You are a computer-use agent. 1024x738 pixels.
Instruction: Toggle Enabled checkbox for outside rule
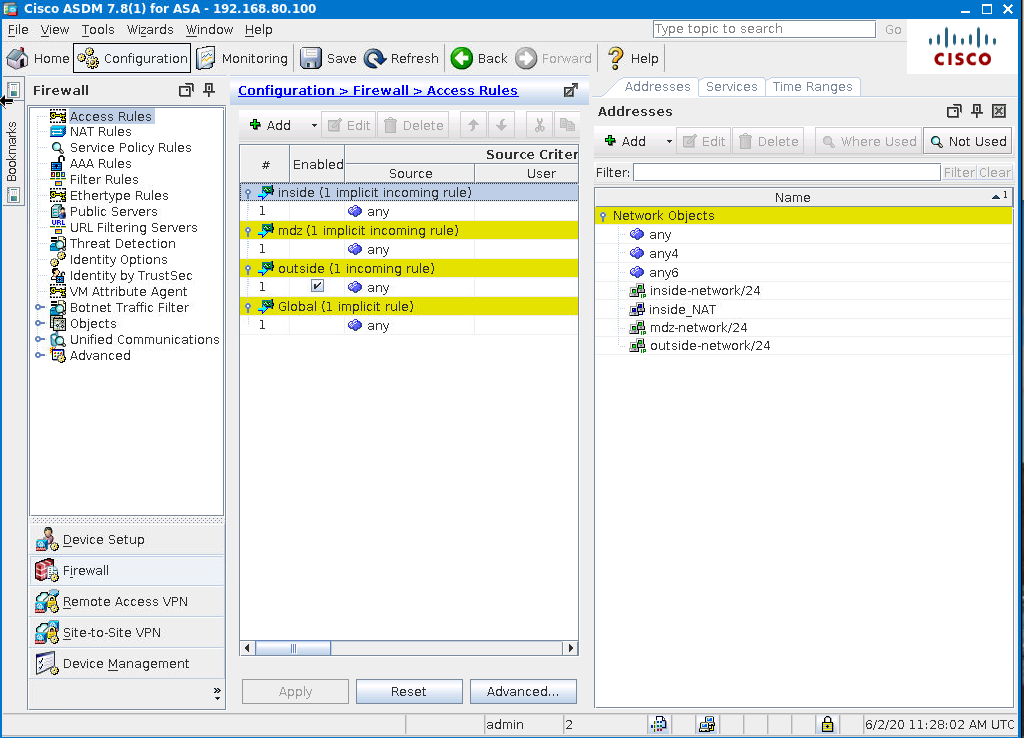click(x=317, y=286)
